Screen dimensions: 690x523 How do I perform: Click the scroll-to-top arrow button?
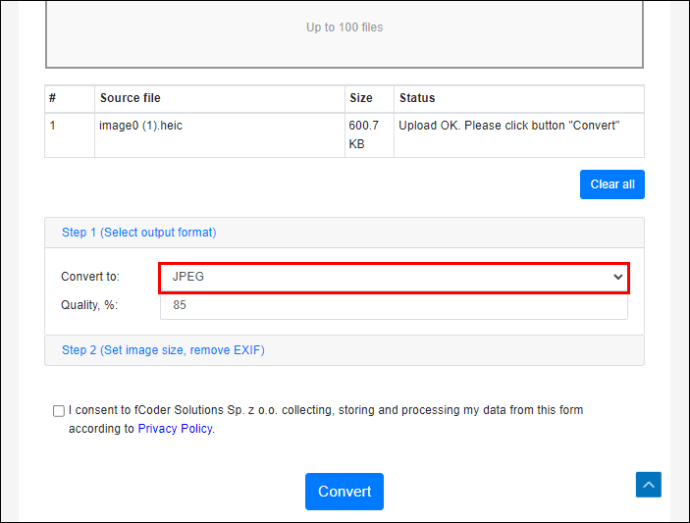648,485
